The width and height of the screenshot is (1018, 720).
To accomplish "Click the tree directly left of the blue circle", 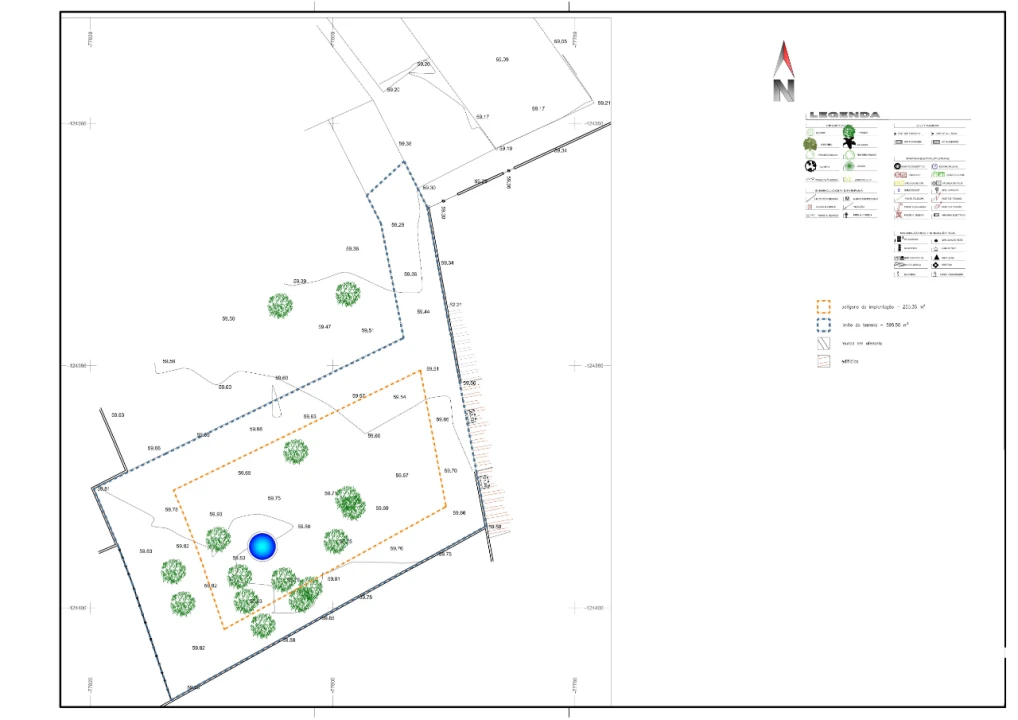I will coord(218,540).
